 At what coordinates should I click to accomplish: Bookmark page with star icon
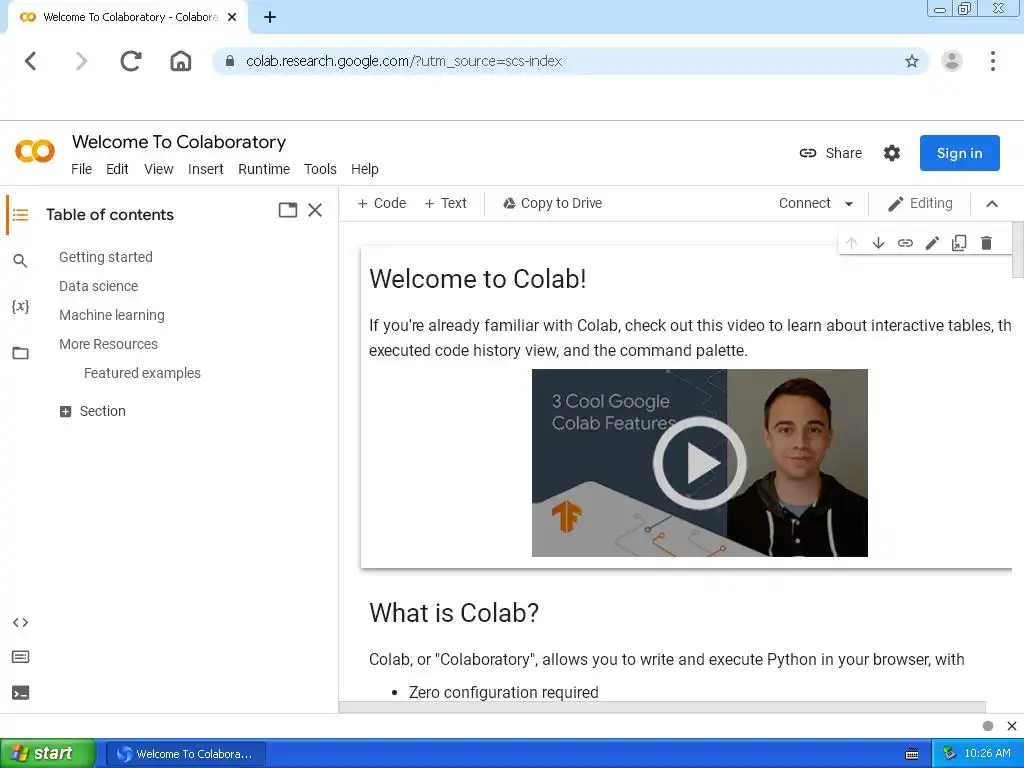(912, 61)
